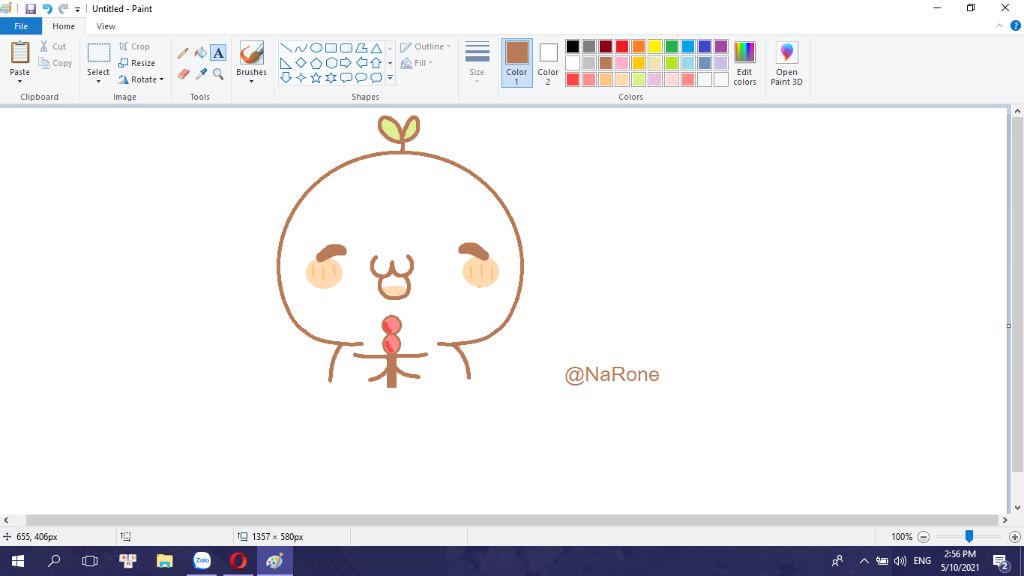
Task: Select the Eraser tool
Action: pyautogui.click(x=184, y=74)
